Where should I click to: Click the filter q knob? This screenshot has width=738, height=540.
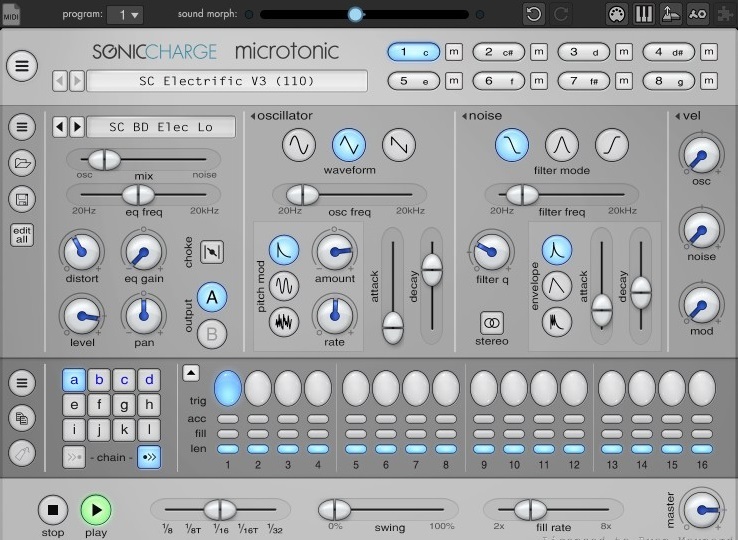[491, 251]
